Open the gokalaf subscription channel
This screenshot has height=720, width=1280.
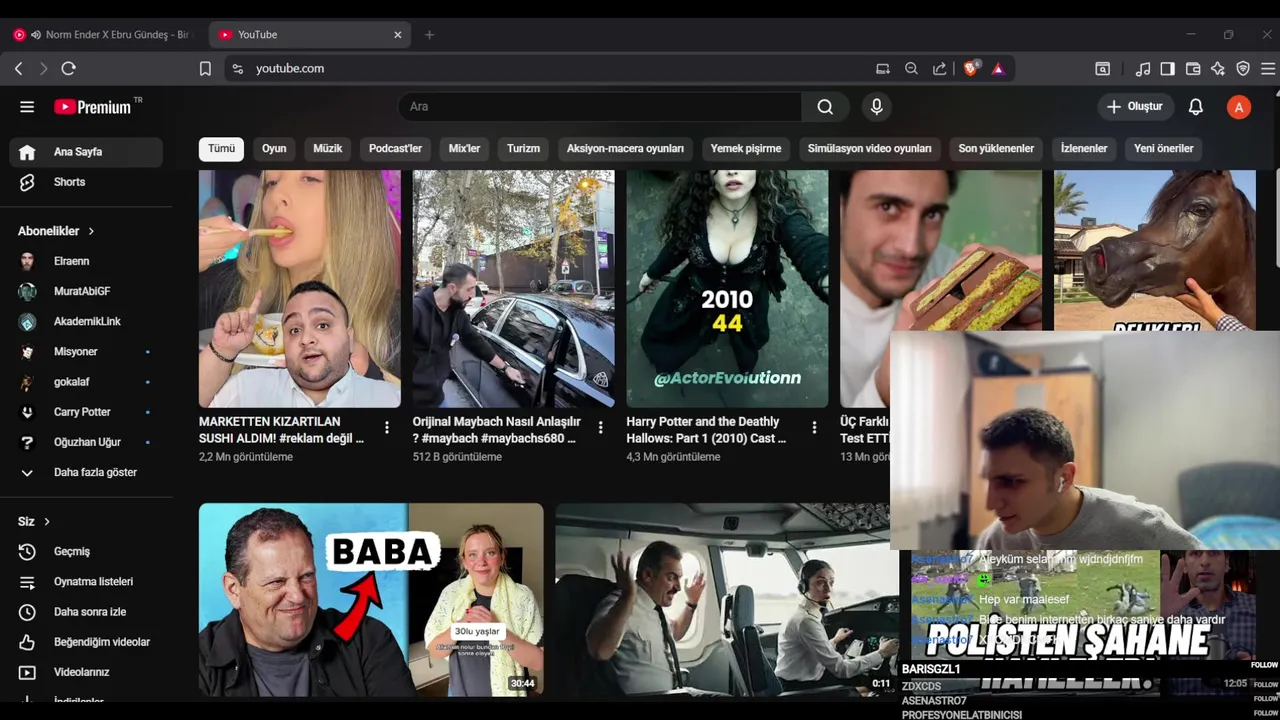tap(86, 382)
